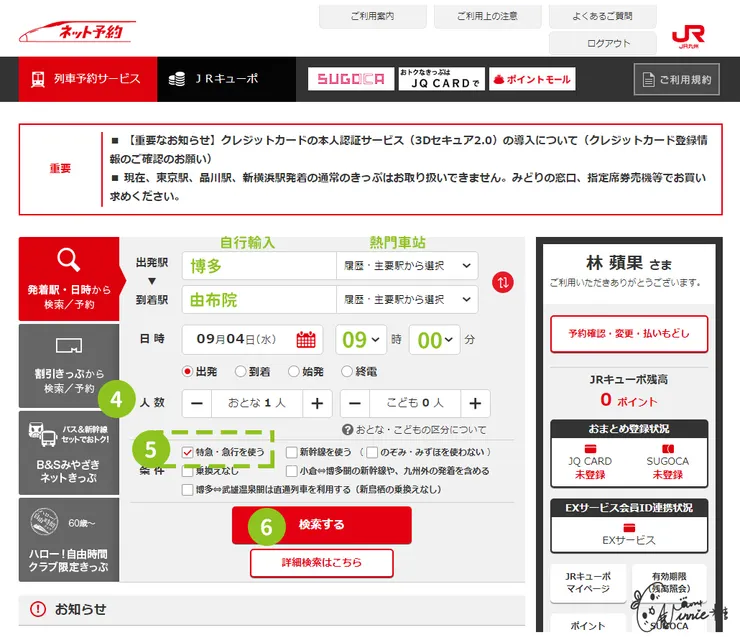
Task: Toggle 特急・急行を使う checkbox
Action: [x=187, y=452]
